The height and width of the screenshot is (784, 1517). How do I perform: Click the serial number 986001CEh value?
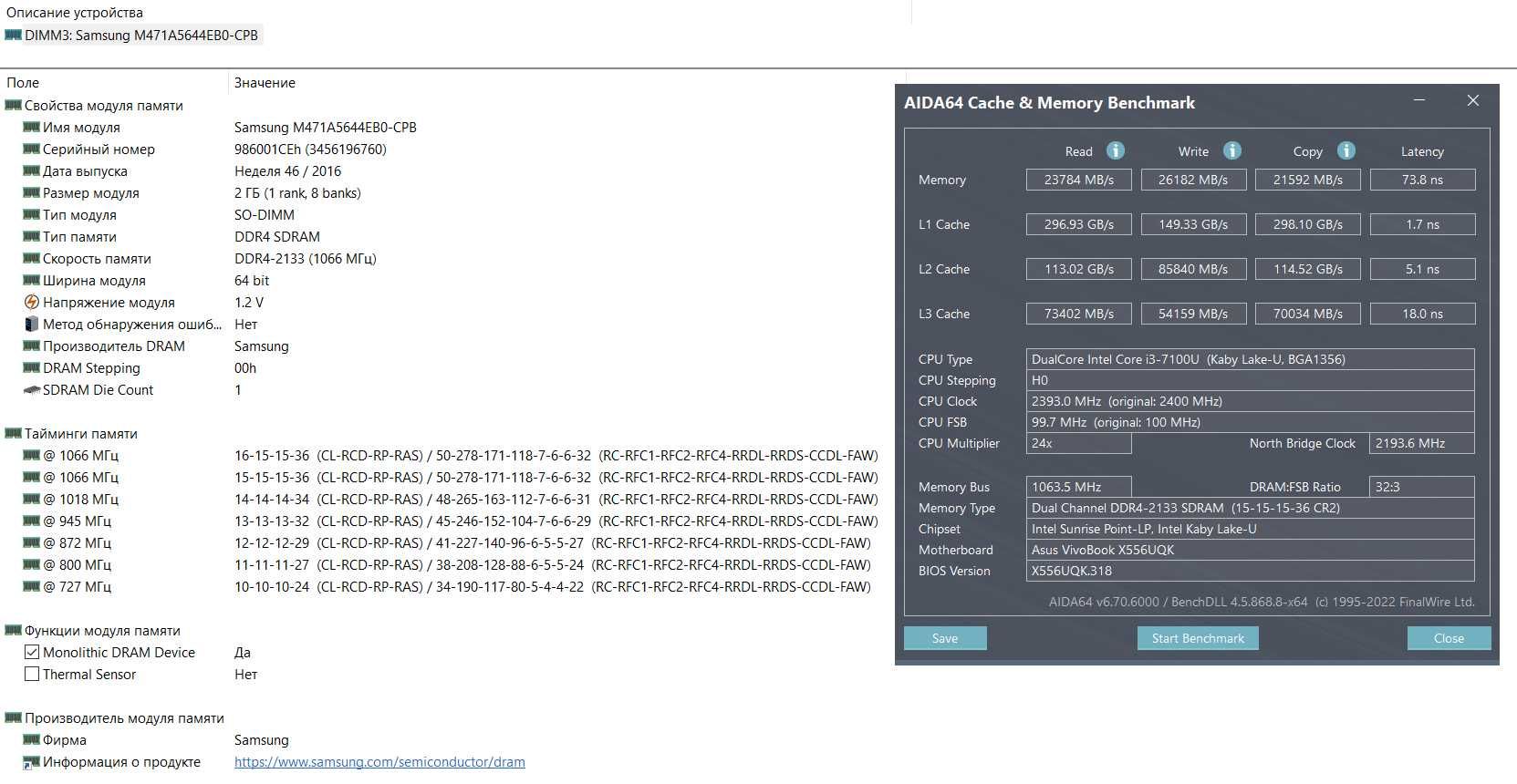point(310,150)
